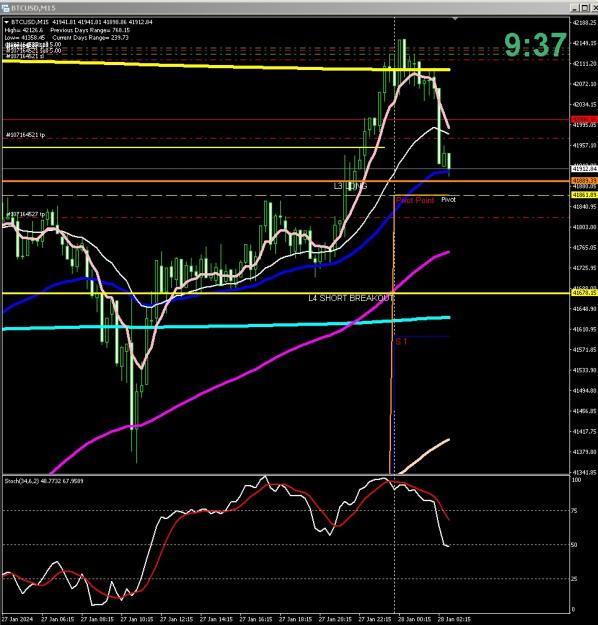Image resolution: width=598 pixels, height=625 pixels.
Task: Click the white current price label 41912.84
Action: [x=584, y=169]
